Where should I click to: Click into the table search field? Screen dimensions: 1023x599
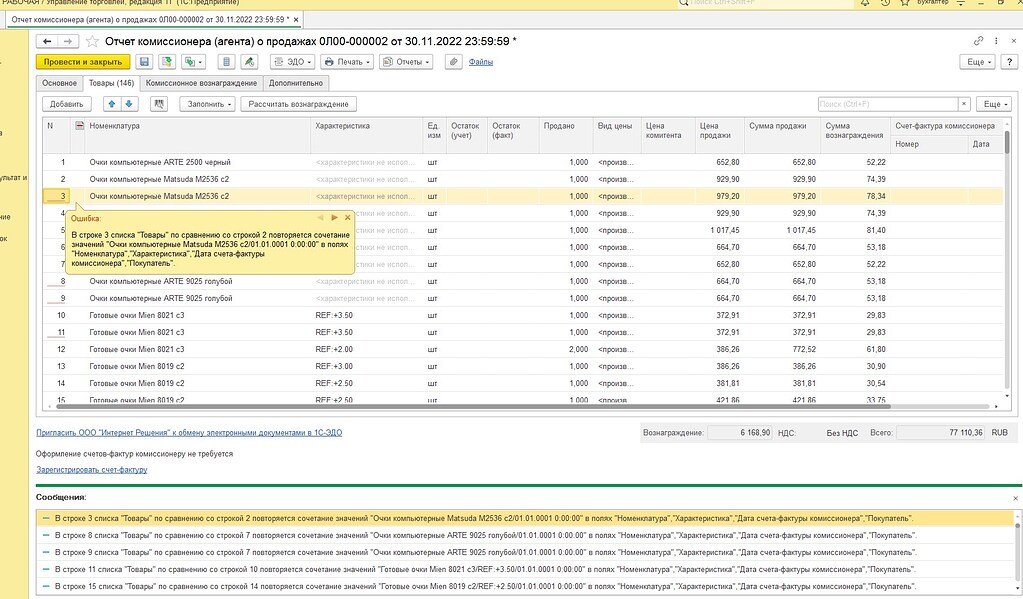coord(887,104)
